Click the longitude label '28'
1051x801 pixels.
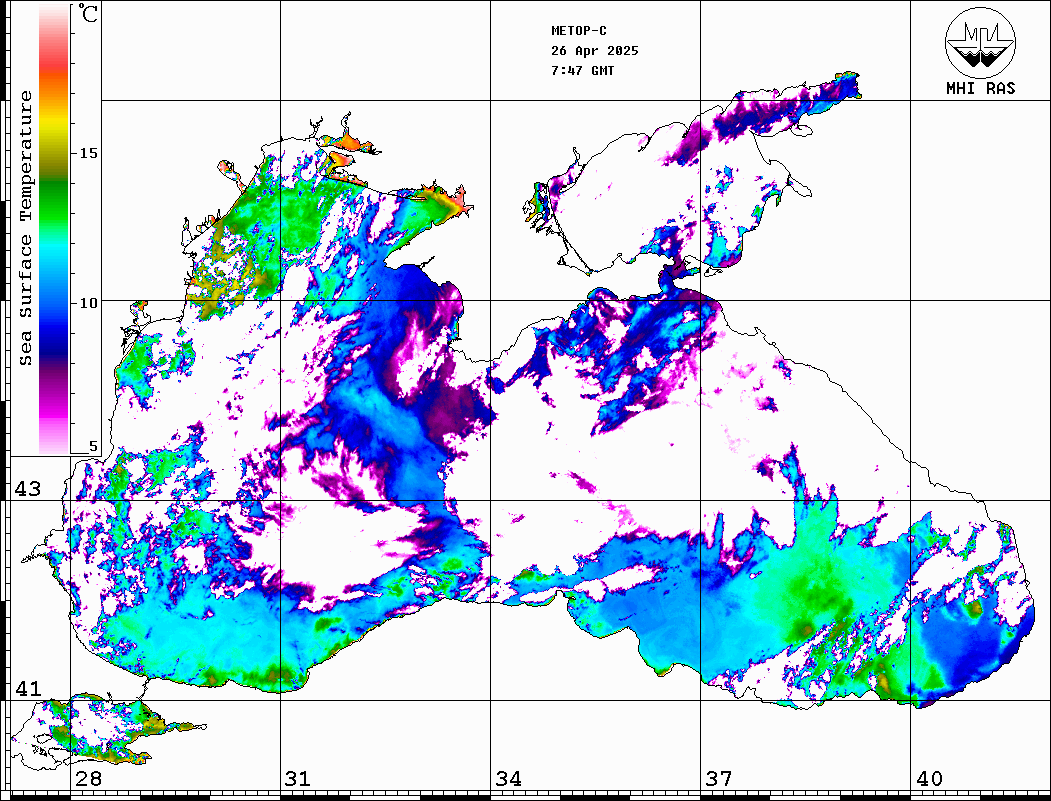88,779
